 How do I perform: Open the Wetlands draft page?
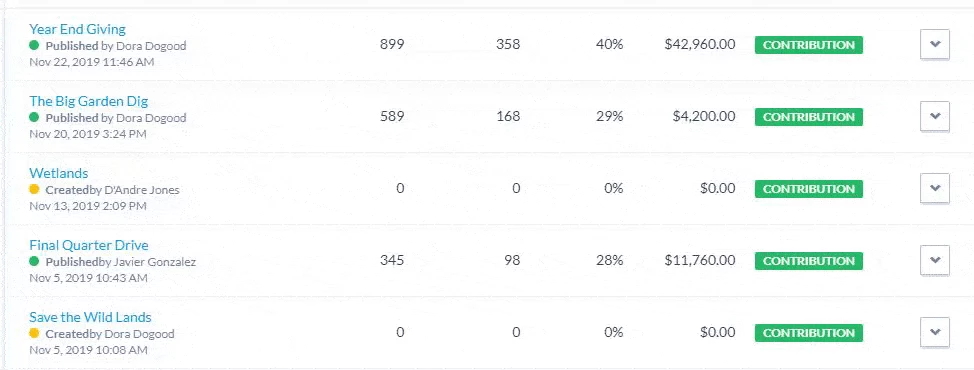pos(58,173)
